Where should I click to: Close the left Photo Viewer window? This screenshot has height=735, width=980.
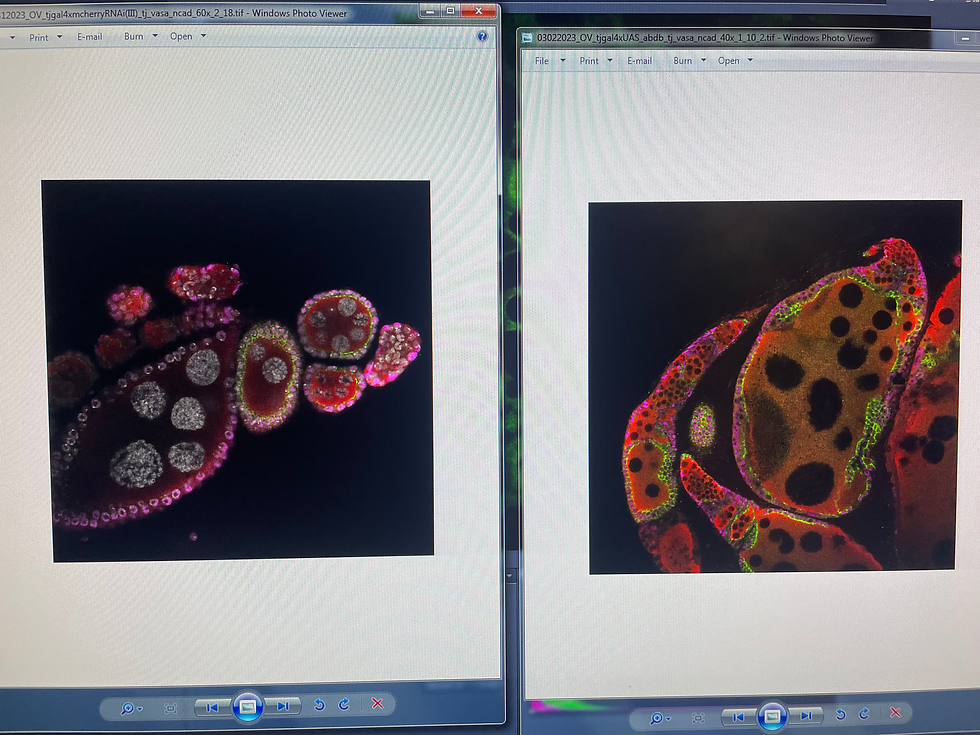click(479, 11)
